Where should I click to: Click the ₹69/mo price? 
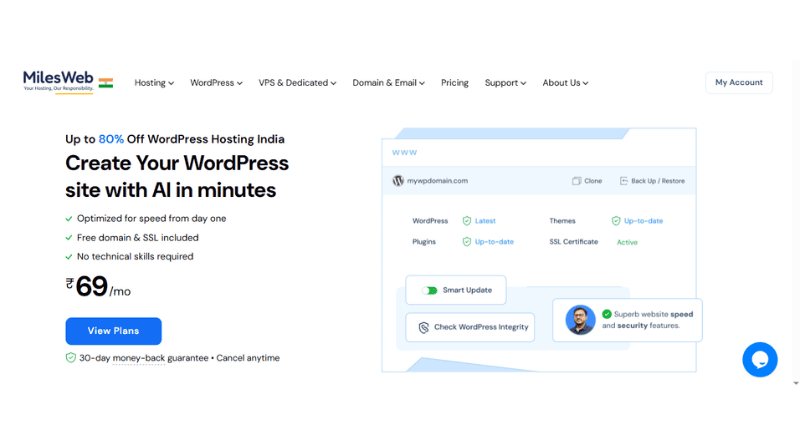(98, 286)
